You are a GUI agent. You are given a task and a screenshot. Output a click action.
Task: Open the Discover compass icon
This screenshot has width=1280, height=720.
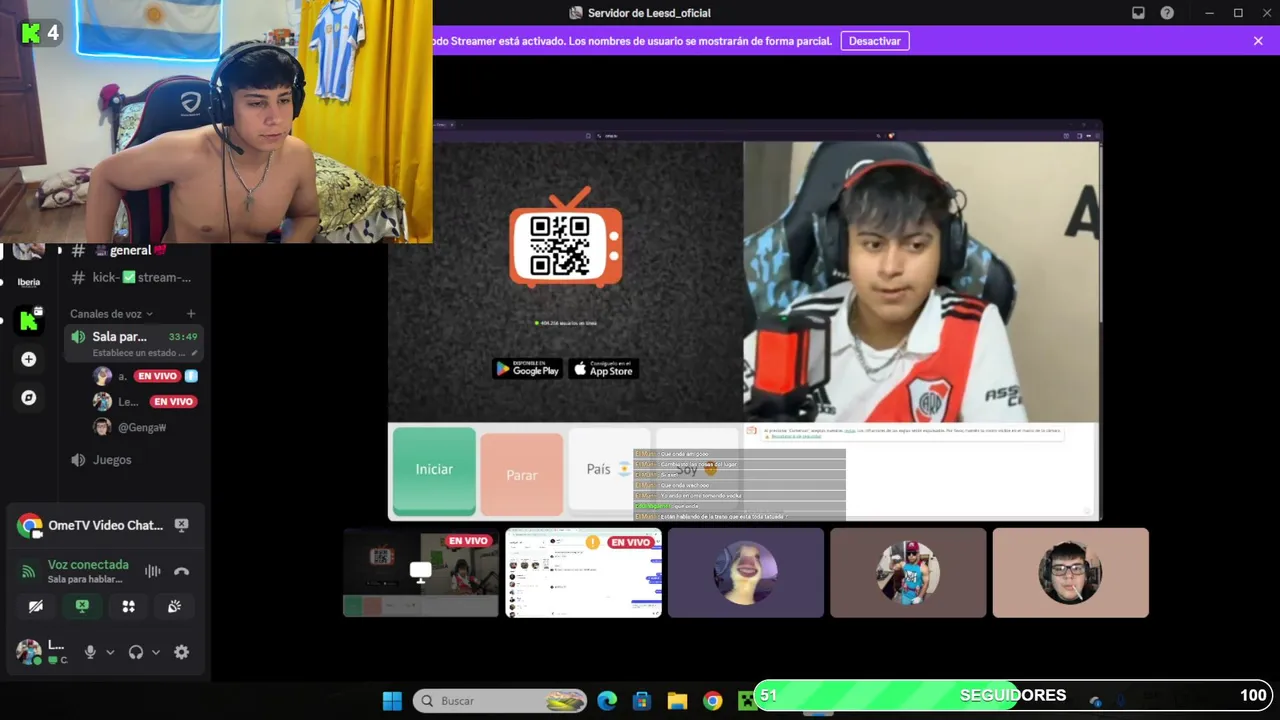(x=29, y=398)
